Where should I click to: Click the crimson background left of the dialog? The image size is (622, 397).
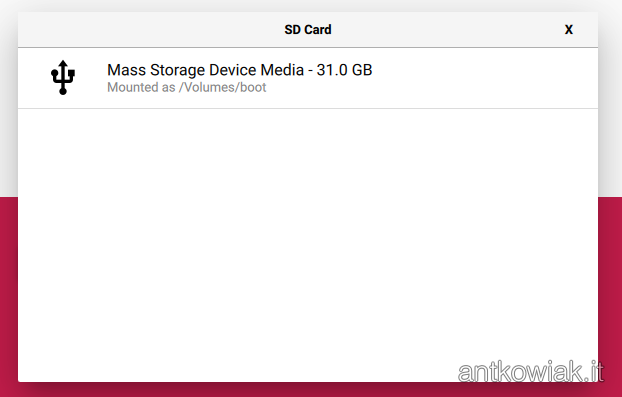pyautogui.click(x=9, y=293)
